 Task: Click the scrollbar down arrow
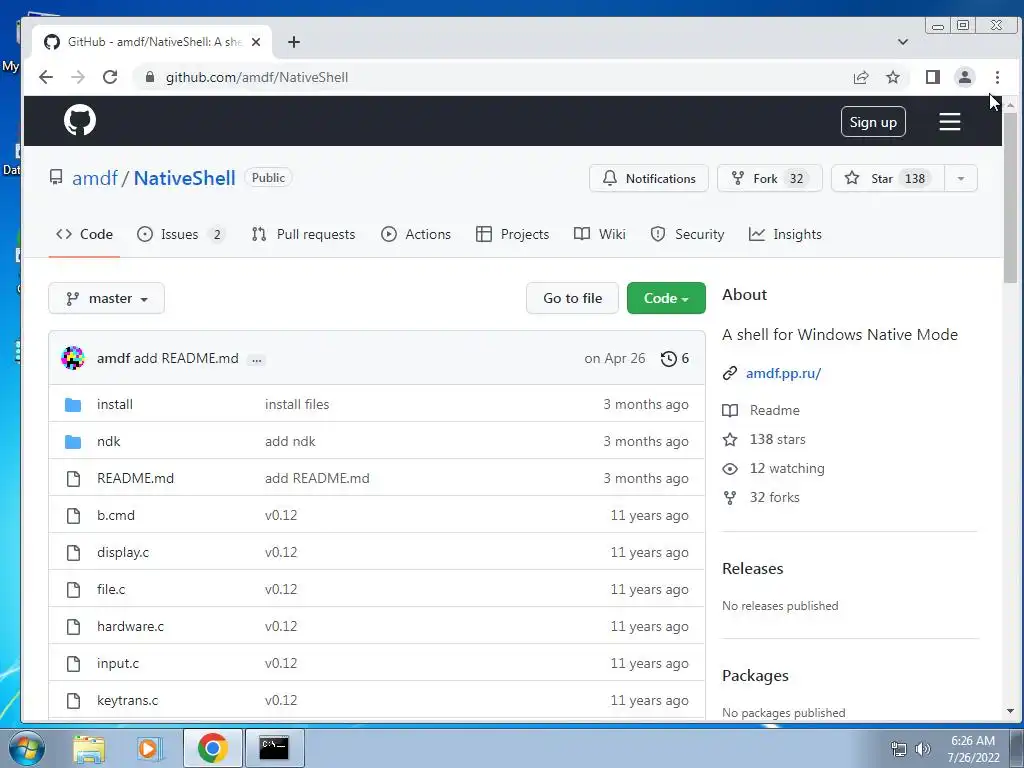pyautogui.click(x=1010, y=711)
